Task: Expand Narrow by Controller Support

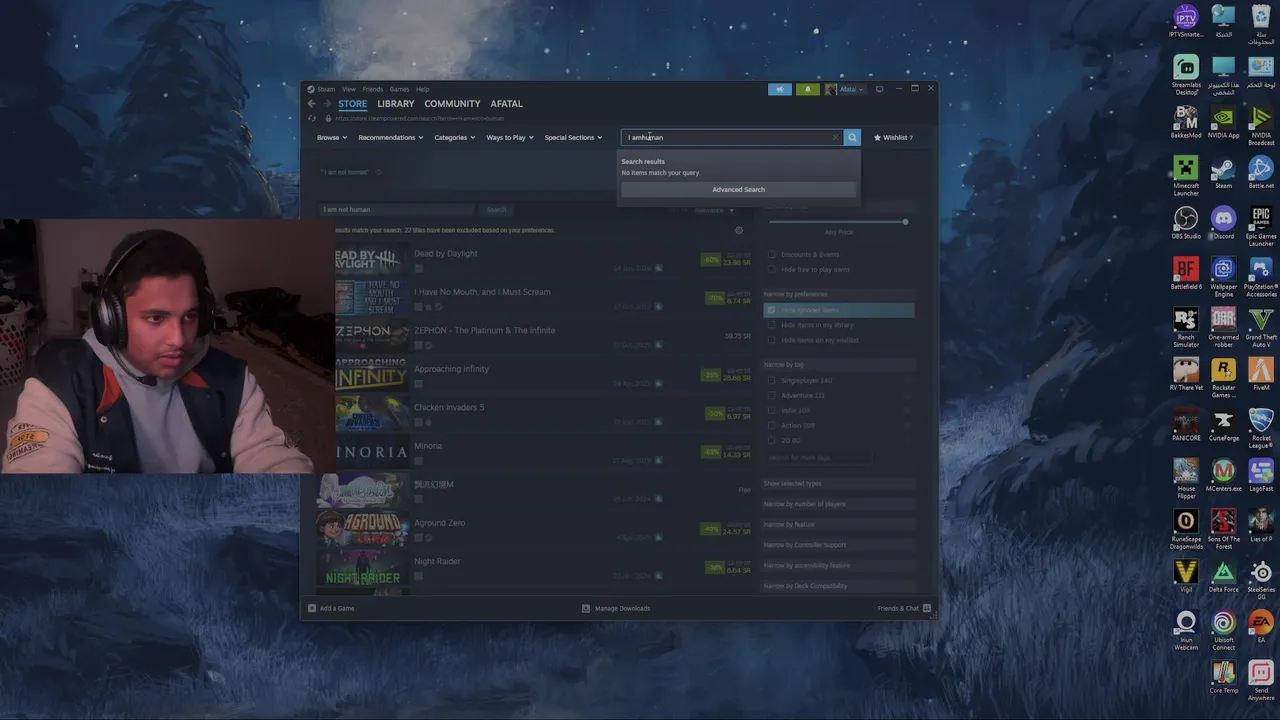Action: [x=839, y=545]
